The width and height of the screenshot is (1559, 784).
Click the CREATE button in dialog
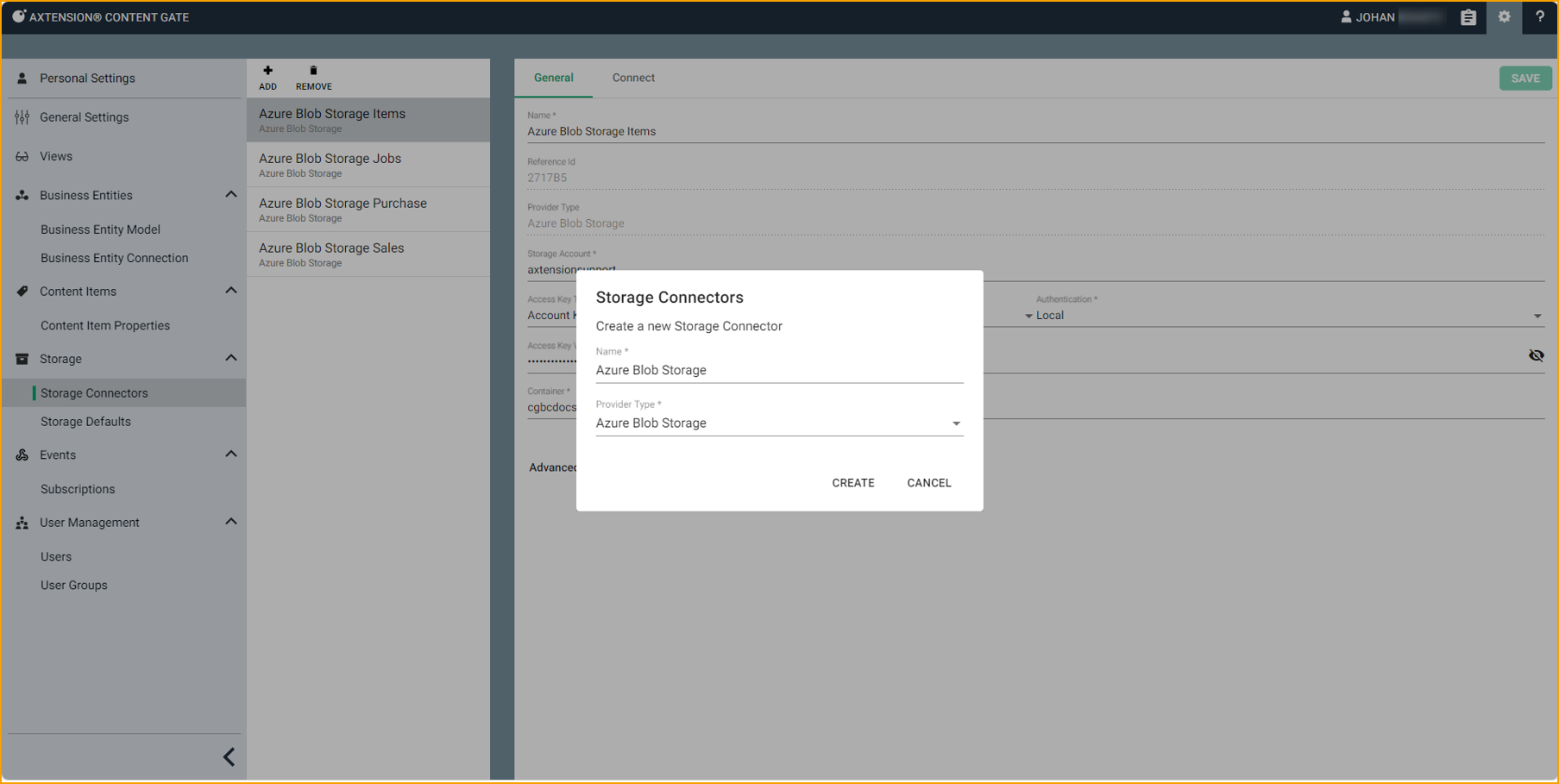coord(853,483)
